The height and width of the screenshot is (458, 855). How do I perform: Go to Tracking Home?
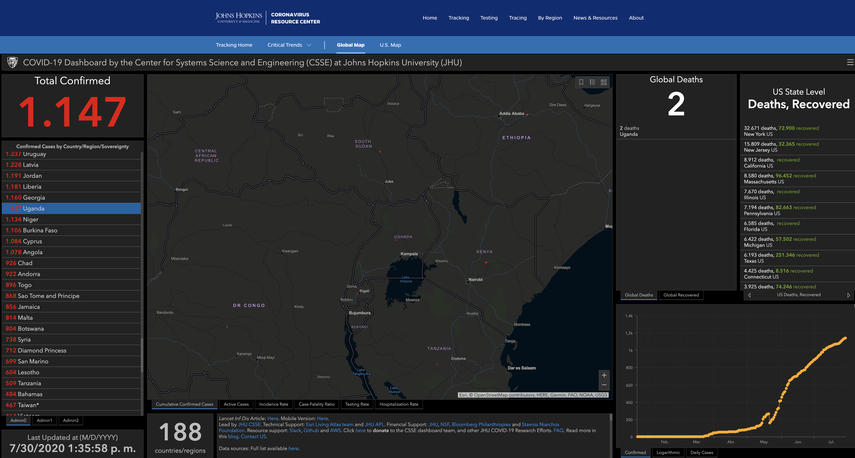pyautogui.click(x=234, y=45)
